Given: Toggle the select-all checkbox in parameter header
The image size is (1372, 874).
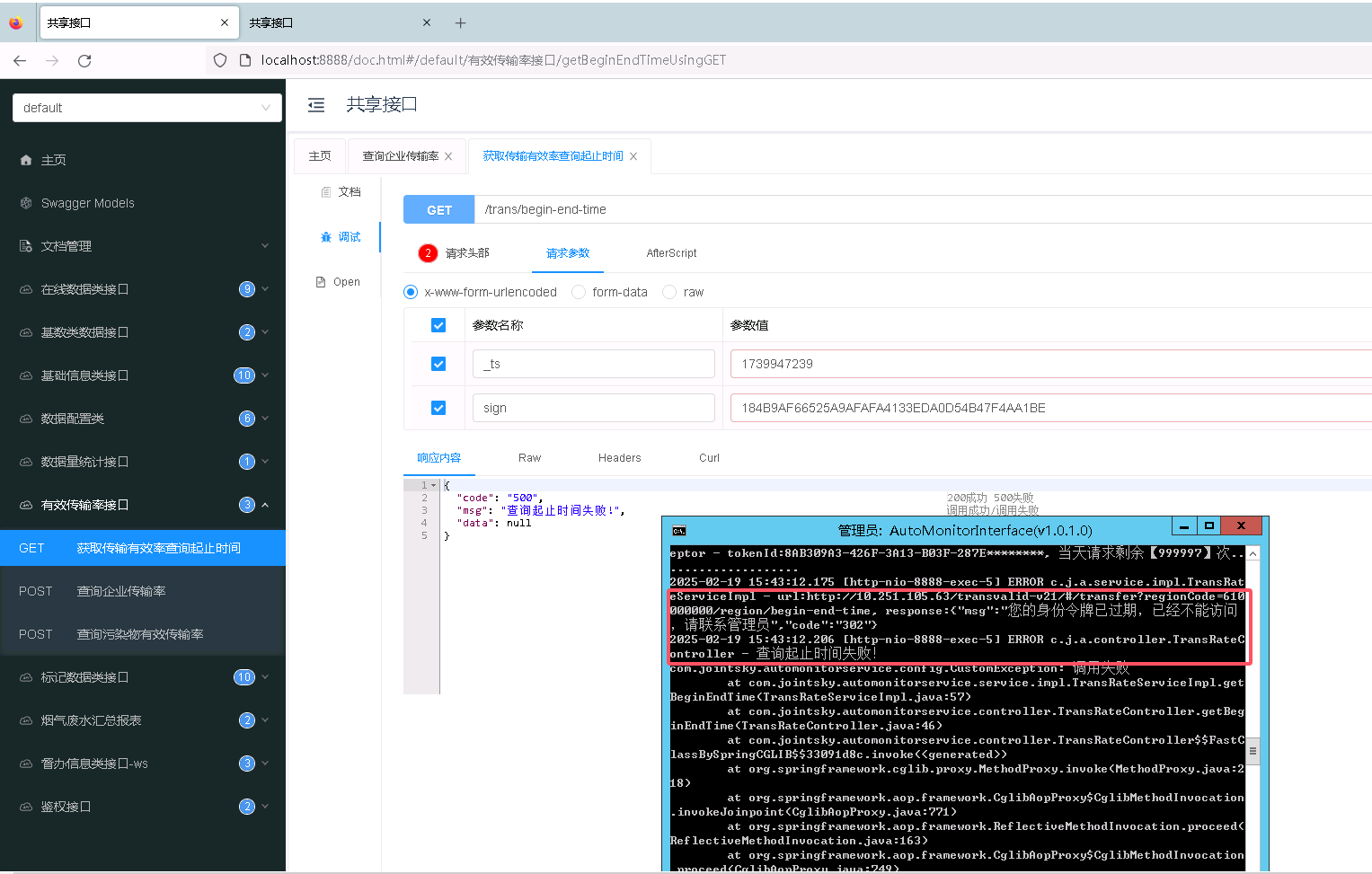Looking at the screenshot, I should 438,325.
